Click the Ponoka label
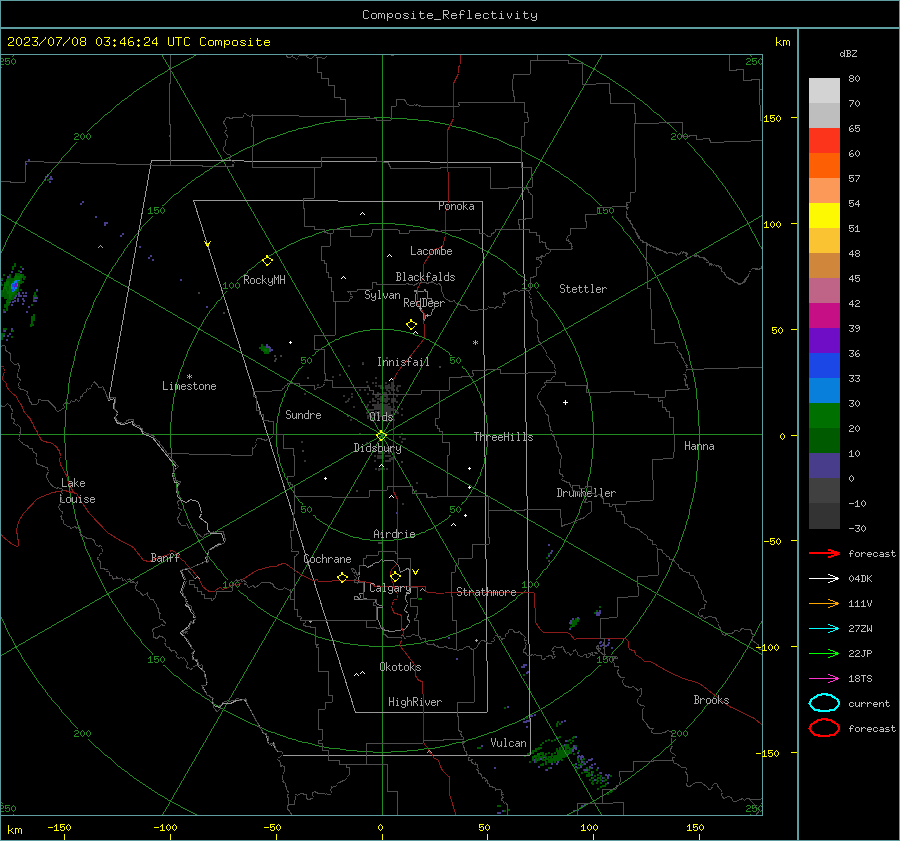 [456, 206]
